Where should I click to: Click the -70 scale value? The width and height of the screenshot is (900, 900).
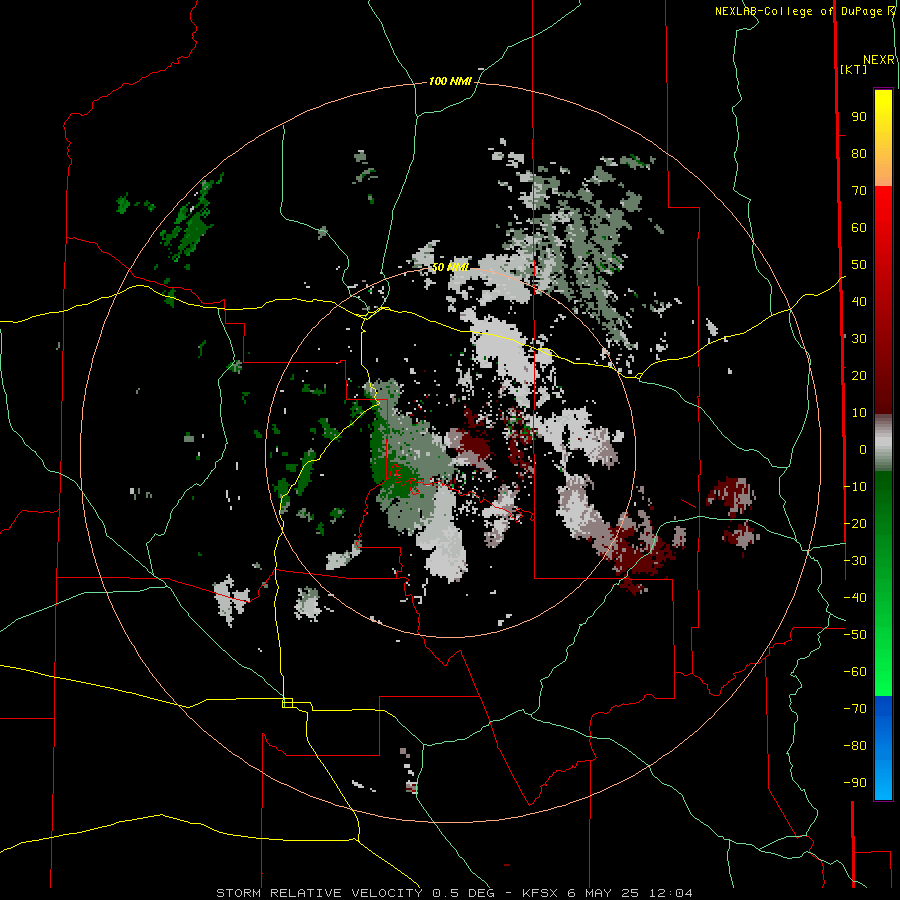click(855, 709)
